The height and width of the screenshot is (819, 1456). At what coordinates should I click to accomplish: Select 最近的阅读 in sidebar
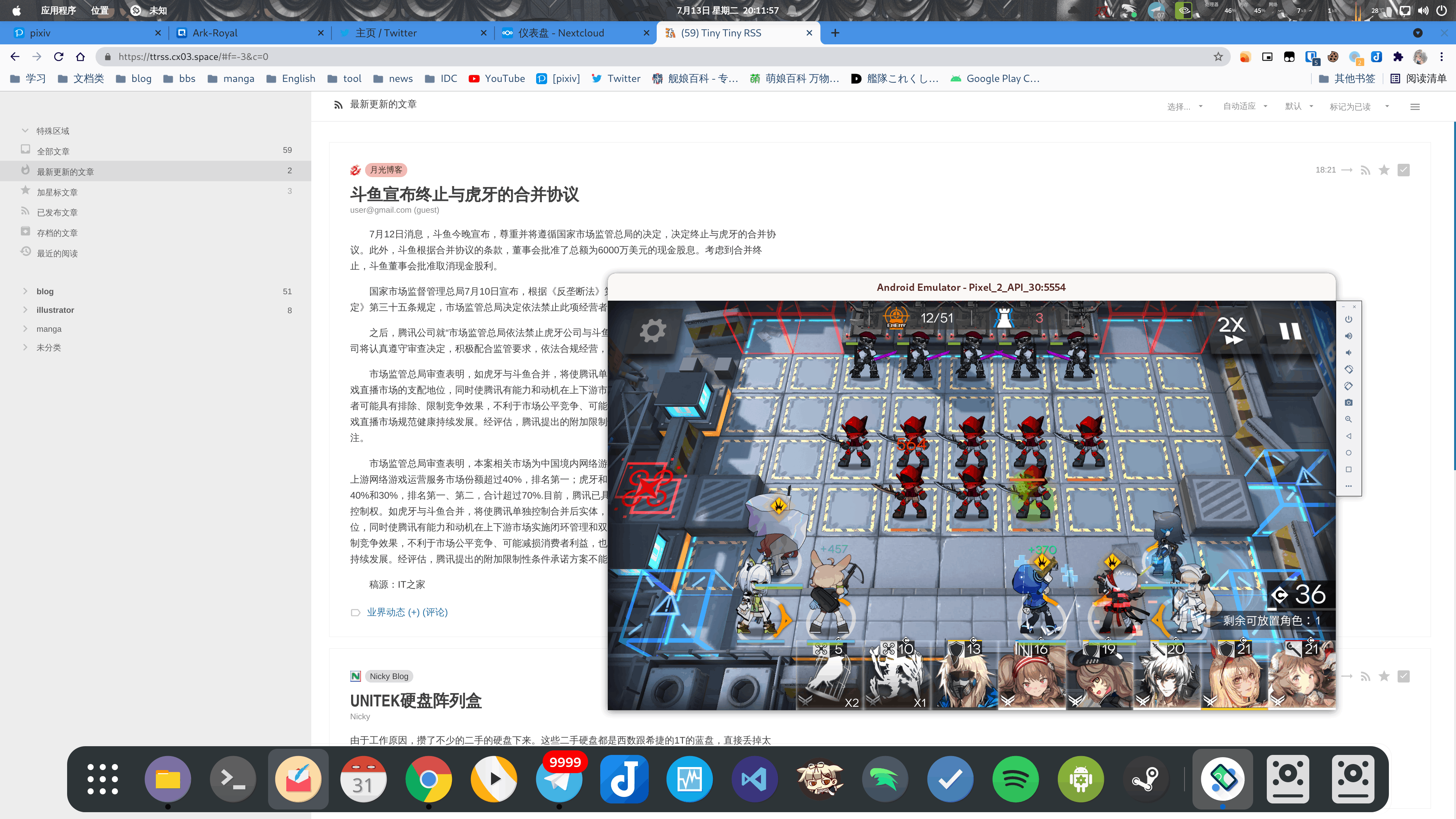pos(155,253)
